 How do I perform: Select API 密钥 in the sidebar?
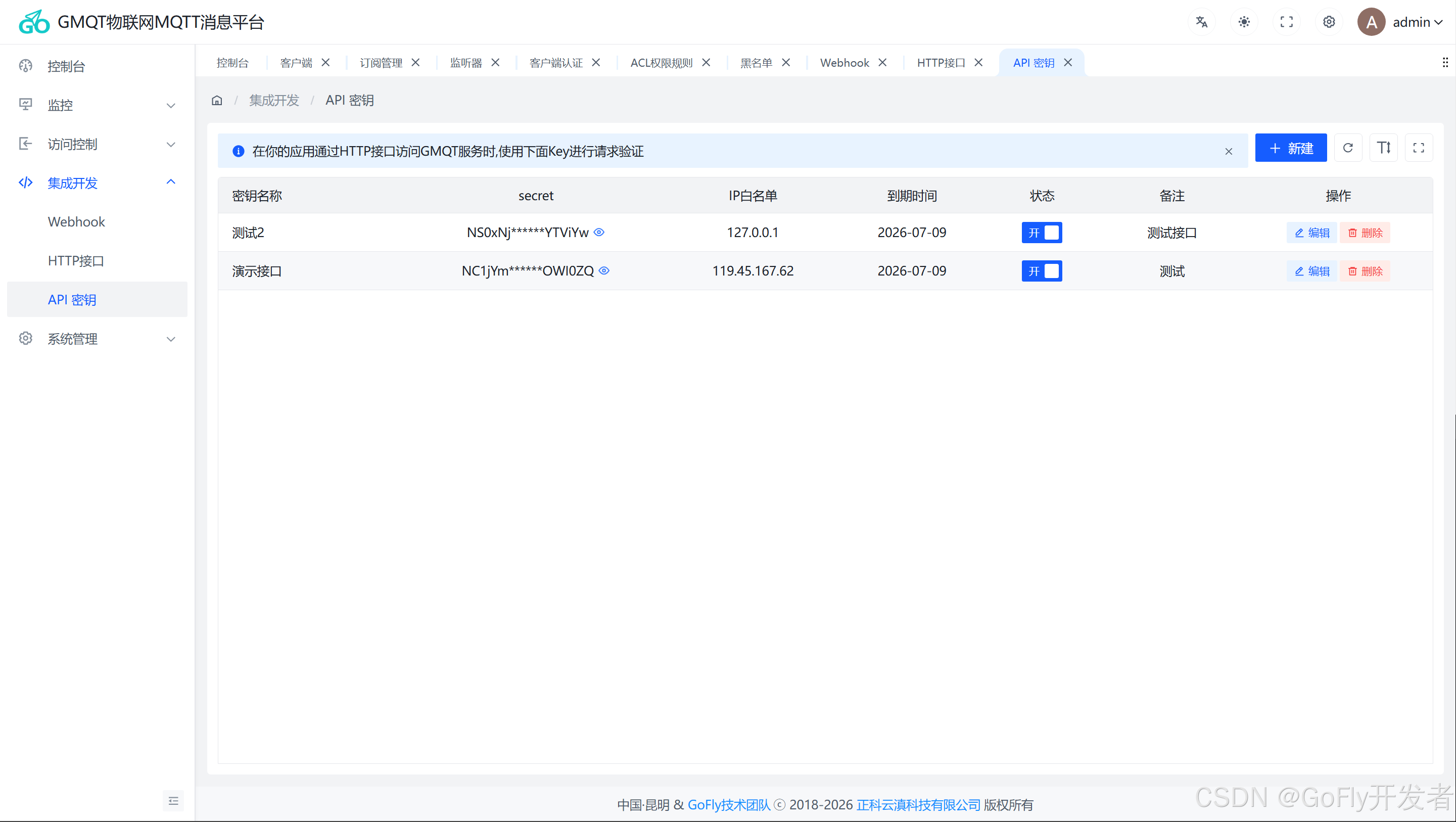point(97,300)
